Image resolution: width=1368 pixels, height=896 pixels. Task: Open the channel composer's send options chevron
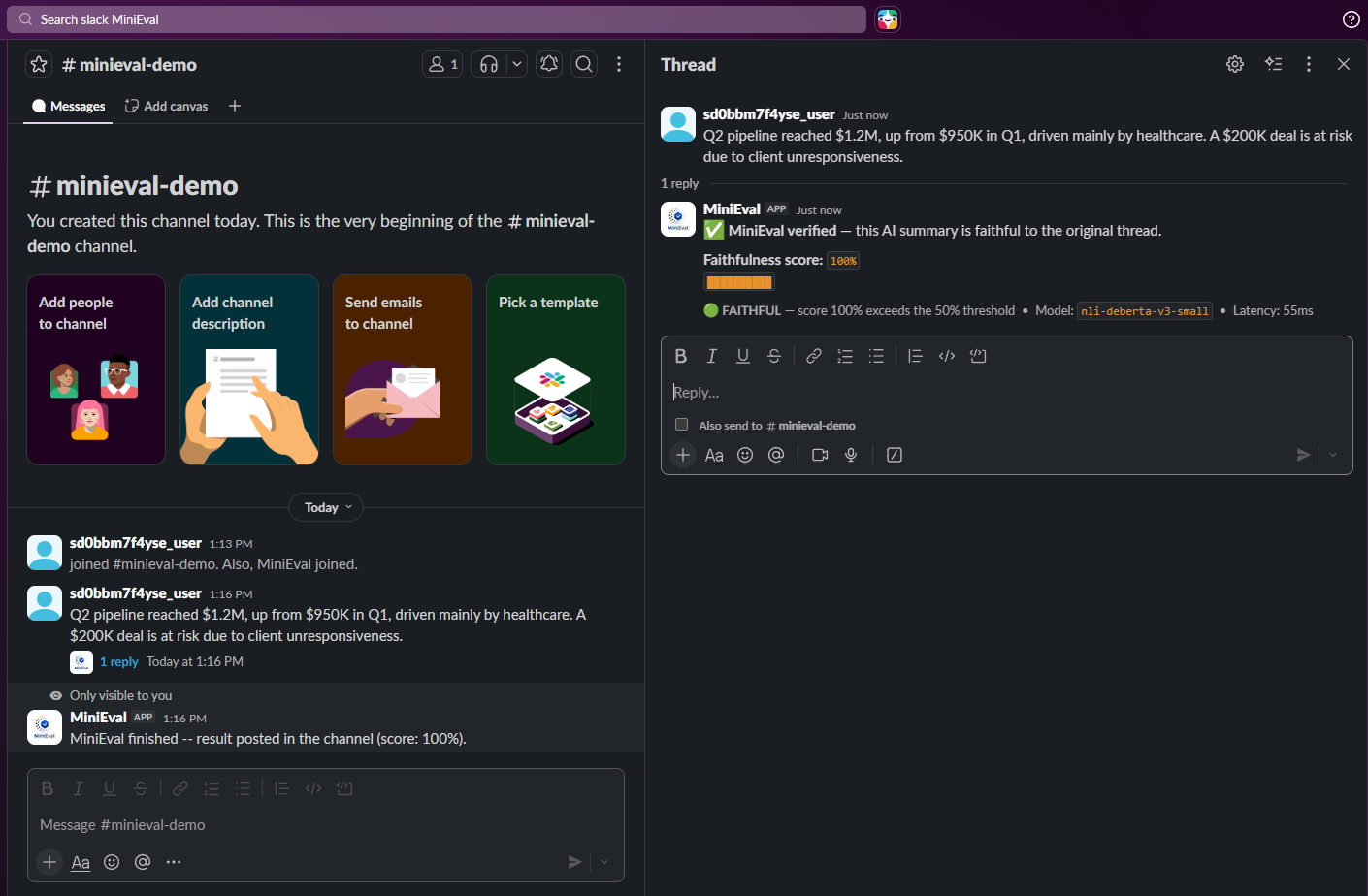click(604, 862)
